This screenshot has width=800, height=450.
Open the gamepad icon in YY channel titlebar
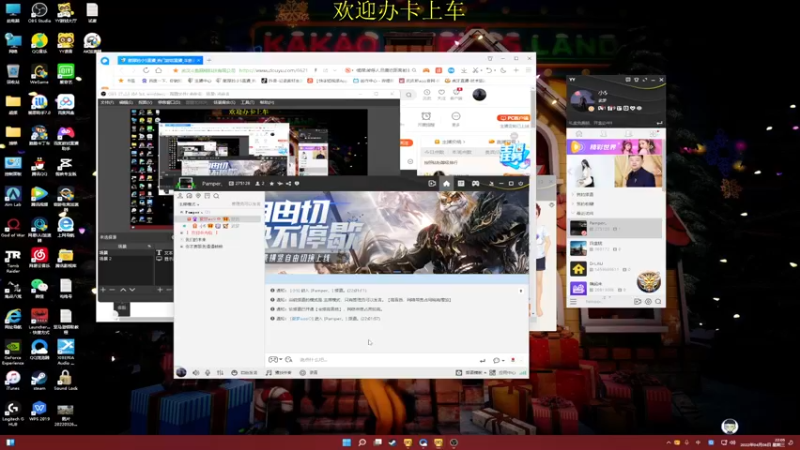tap(476, 184)
